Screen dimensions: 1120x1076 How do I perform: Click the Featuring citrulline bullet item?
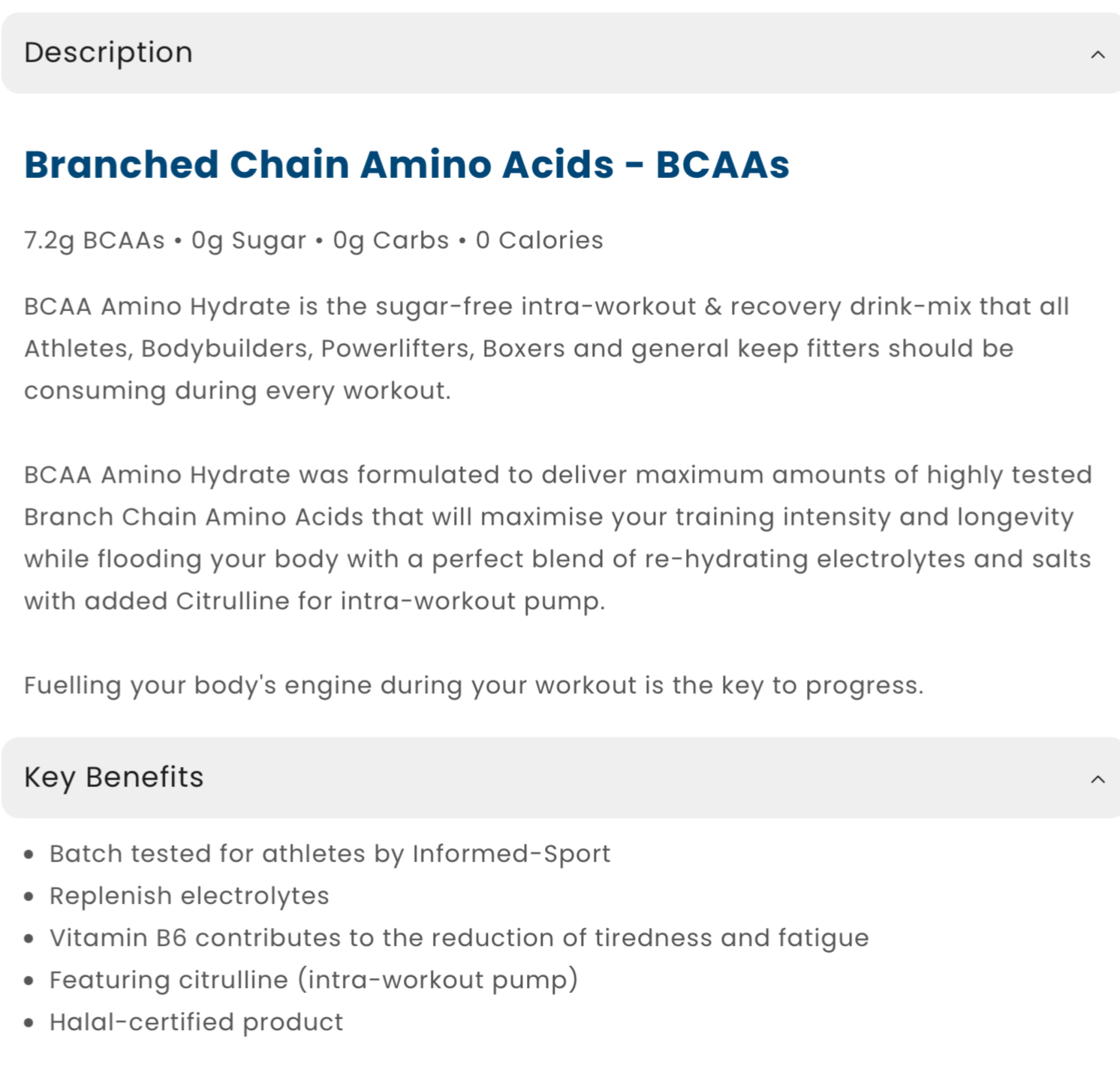tap(313, 980)
